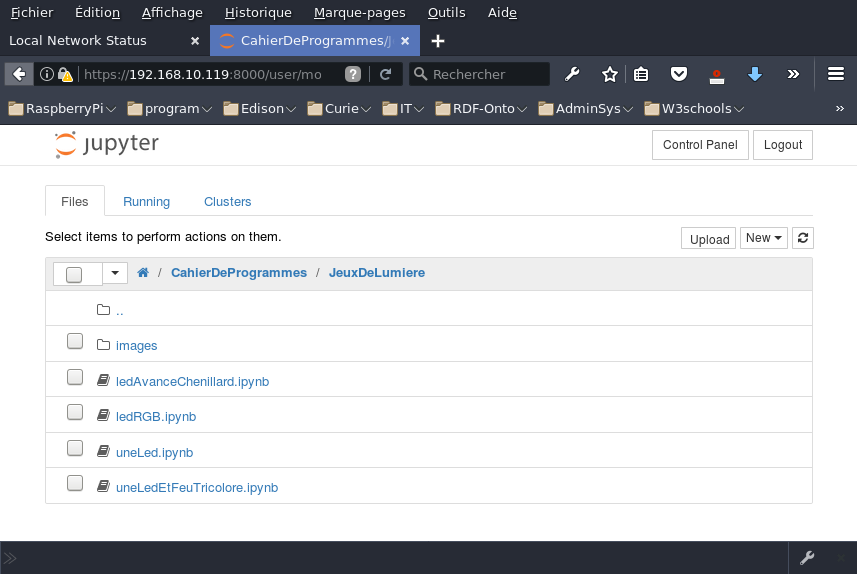Open the Marque-pages menu
857x574 pixels.
tap(359, 13)
